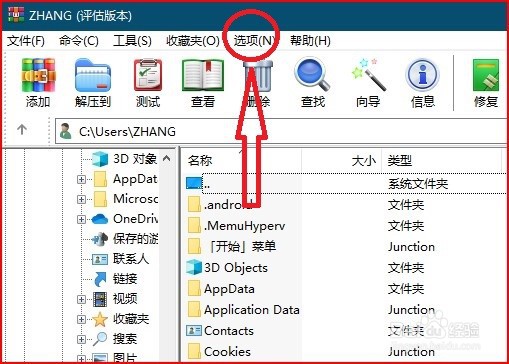Open the Wizard (向导) wand icon
Screen dimensions: 509x364
tap(368, 75)
